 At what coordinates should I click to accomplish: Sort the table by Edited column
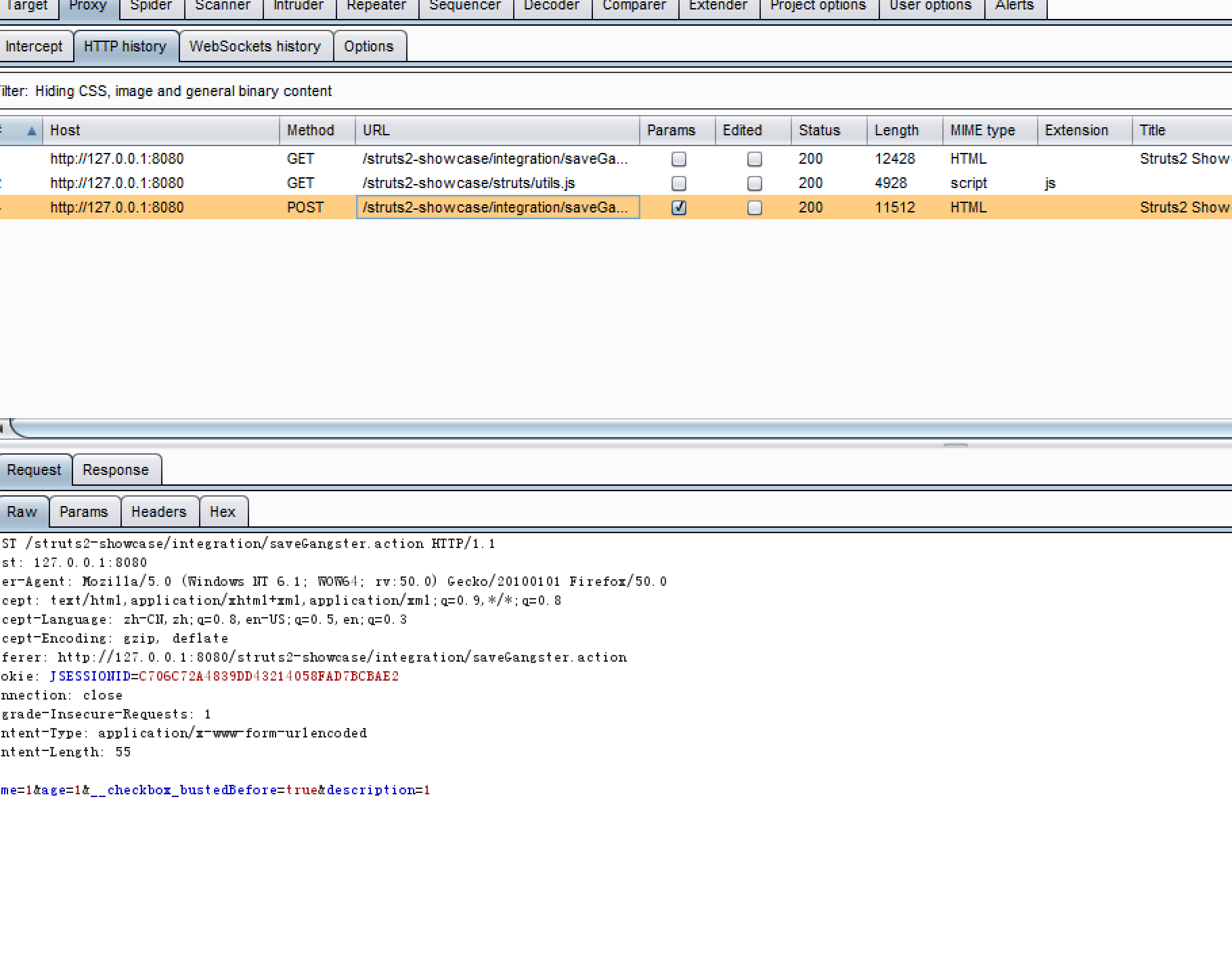coord(753,131)
